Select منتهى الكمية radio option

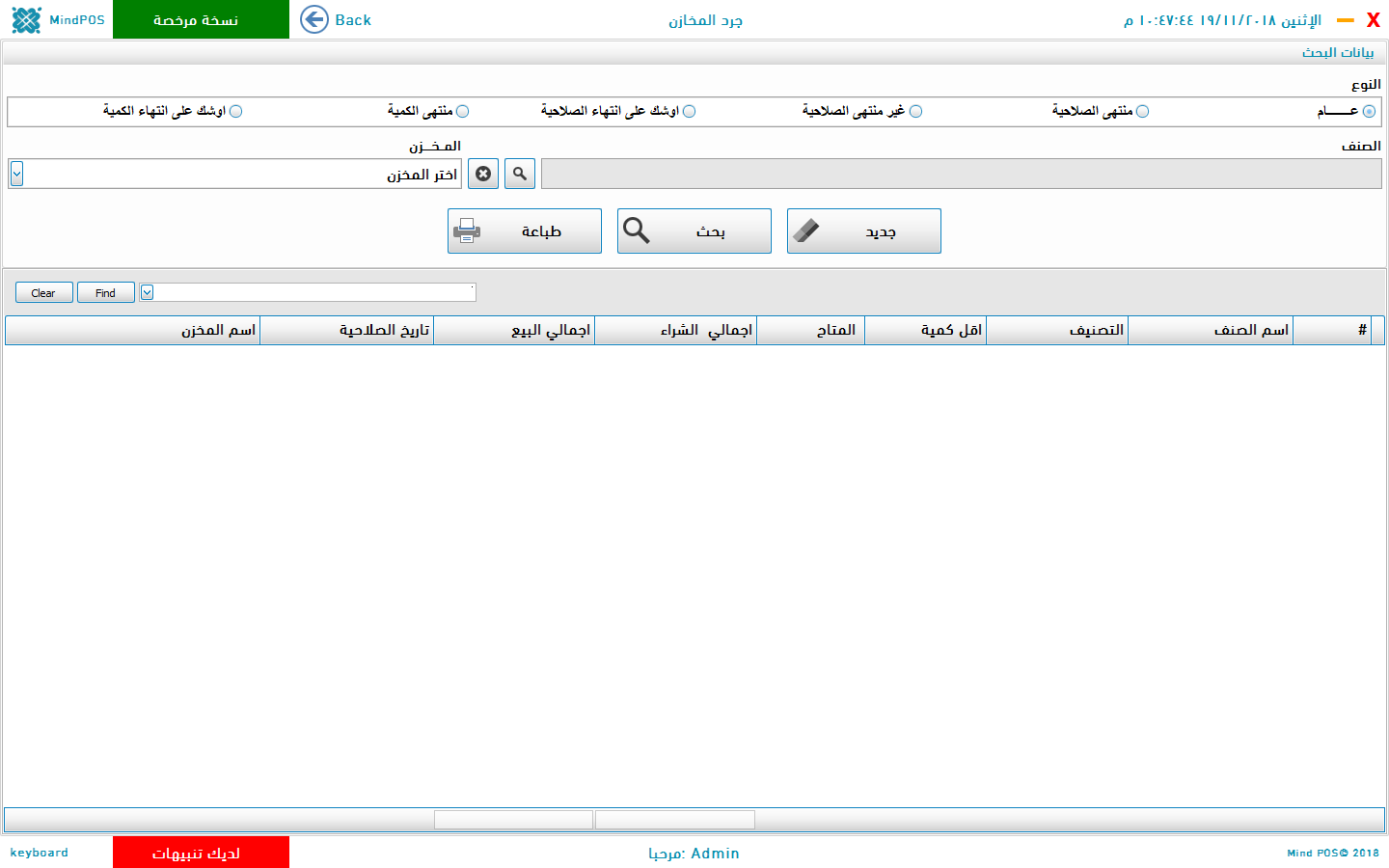(462, 112)
